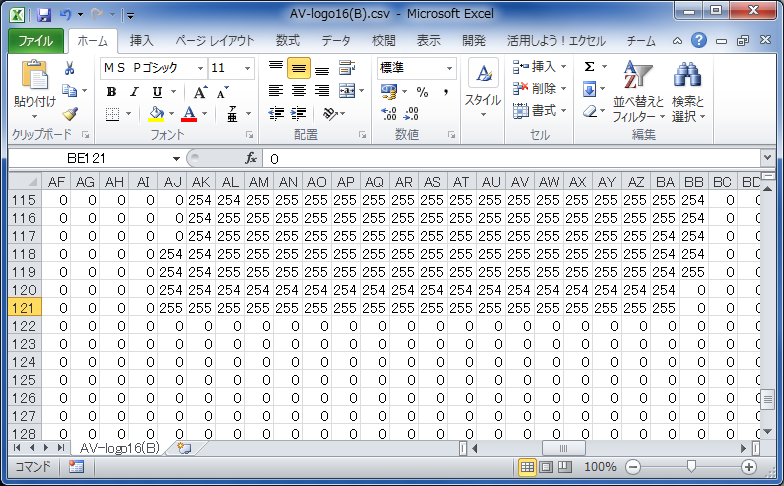The image size is (784, 486).
Task: Open Sort and Filter menu
Action: coord(638,91)
